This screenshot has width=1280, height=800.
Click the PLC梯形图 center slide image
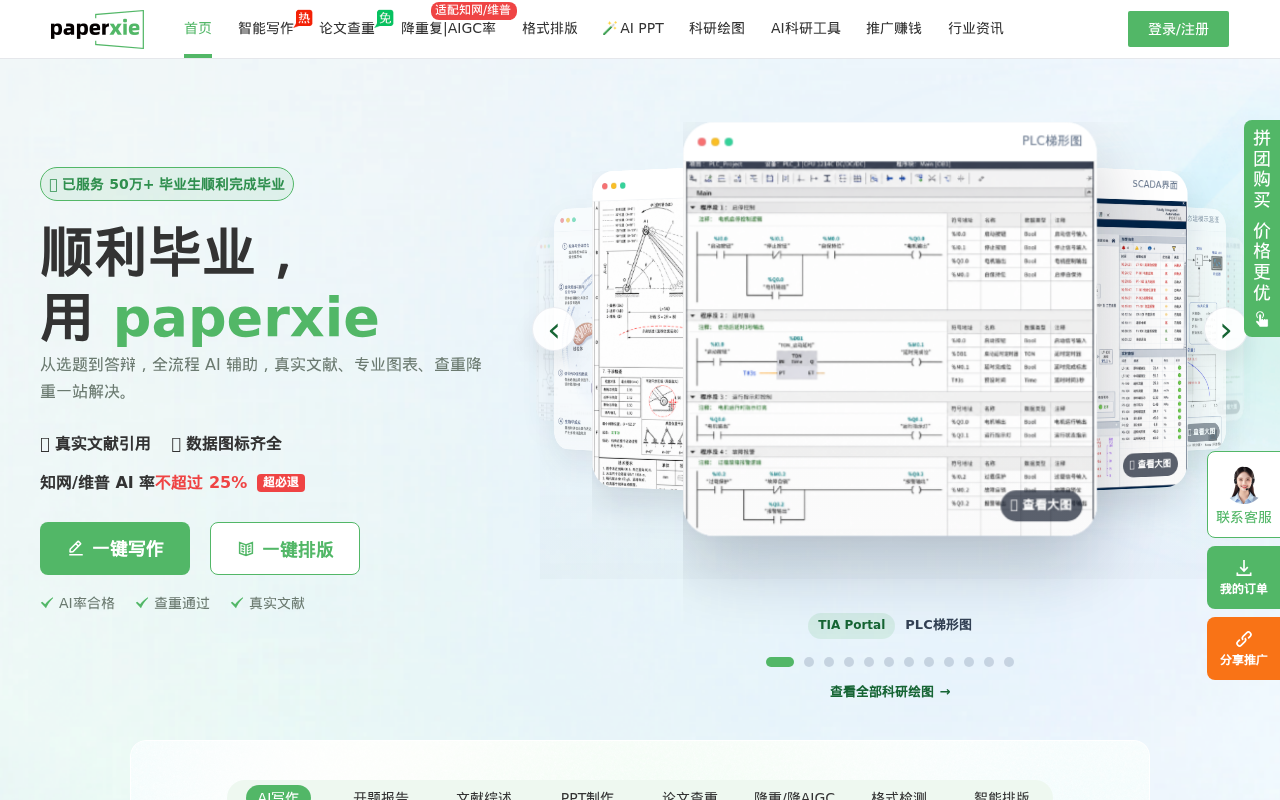[x=890, y=330]
